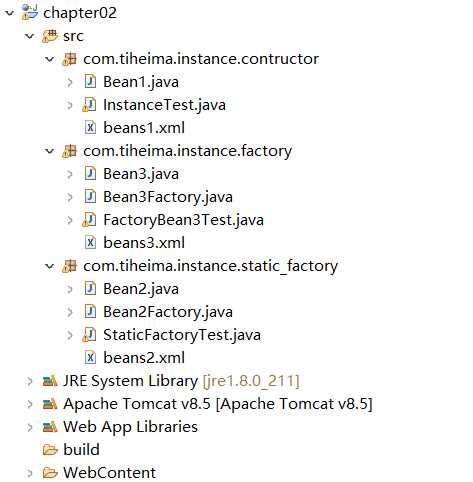The width and height of the screenshot is (473, 482).
Task: Select the chapter02 project label
Action: pos(80,13)
